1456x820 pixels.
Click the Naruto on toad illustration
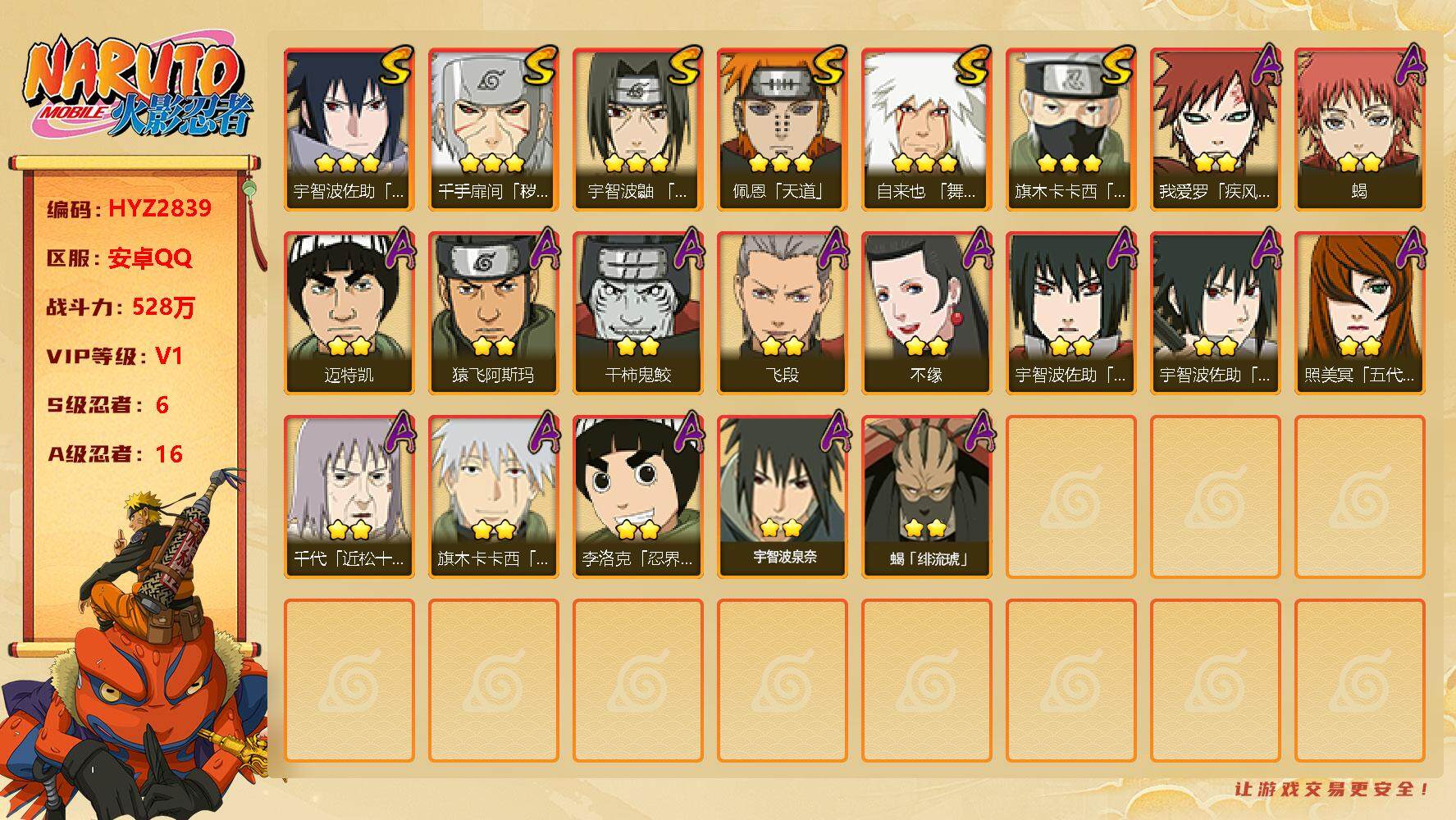tap(135, 640)
